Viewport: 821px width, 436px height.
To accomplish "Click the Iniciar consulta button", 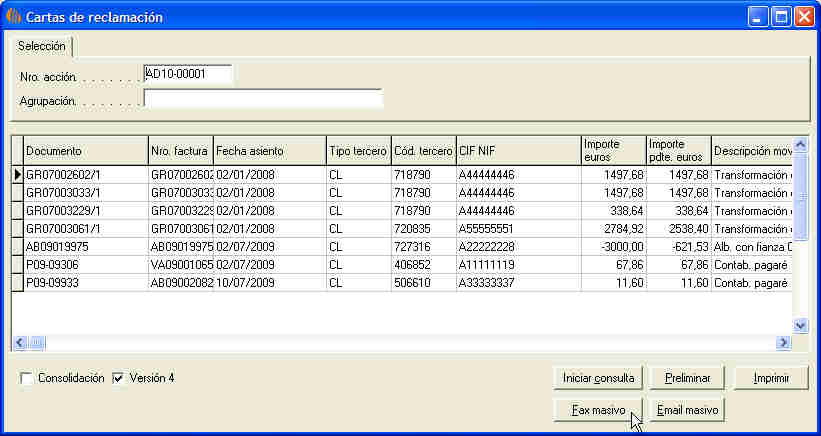I will [598, 378].
